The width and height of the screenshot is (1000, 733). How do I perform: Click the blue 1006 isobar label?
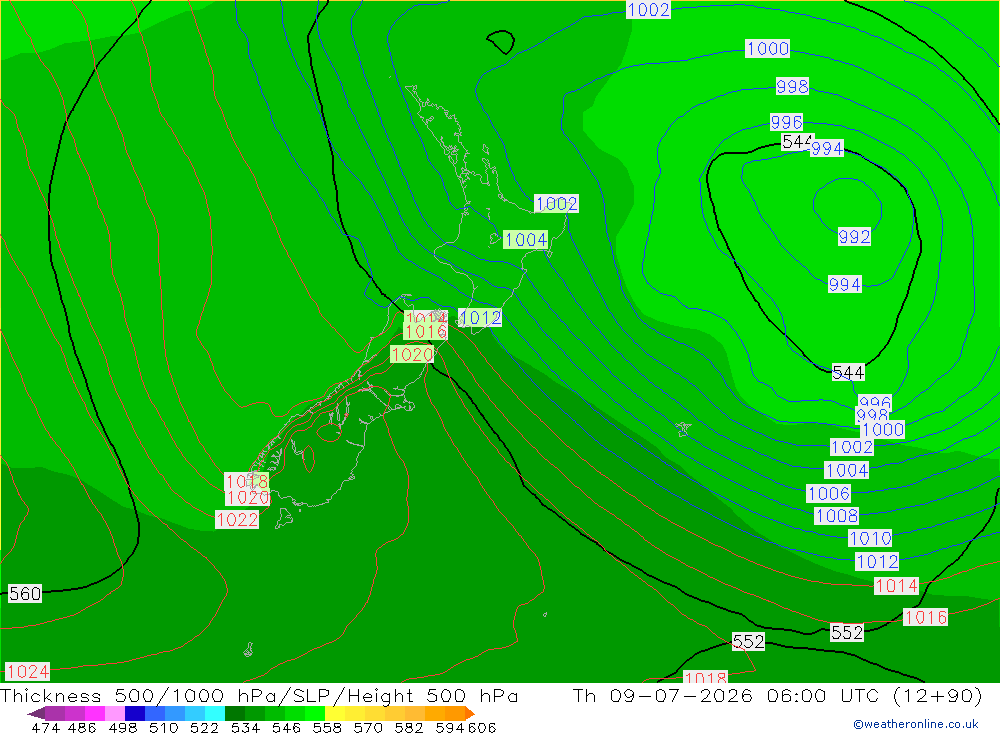(x=828, y=493)
